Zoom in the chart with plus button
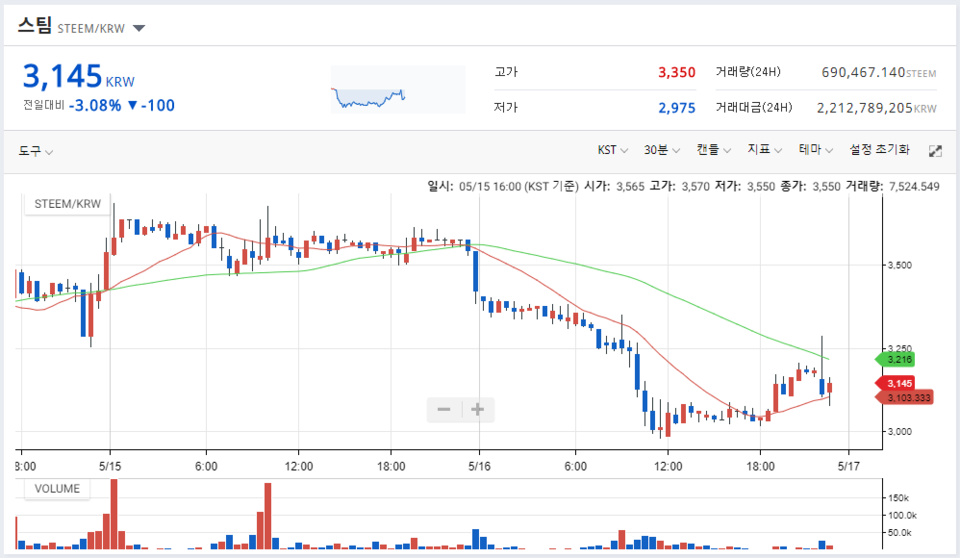Viewport: 960px width, 558px height. click(x=478, y=409)
